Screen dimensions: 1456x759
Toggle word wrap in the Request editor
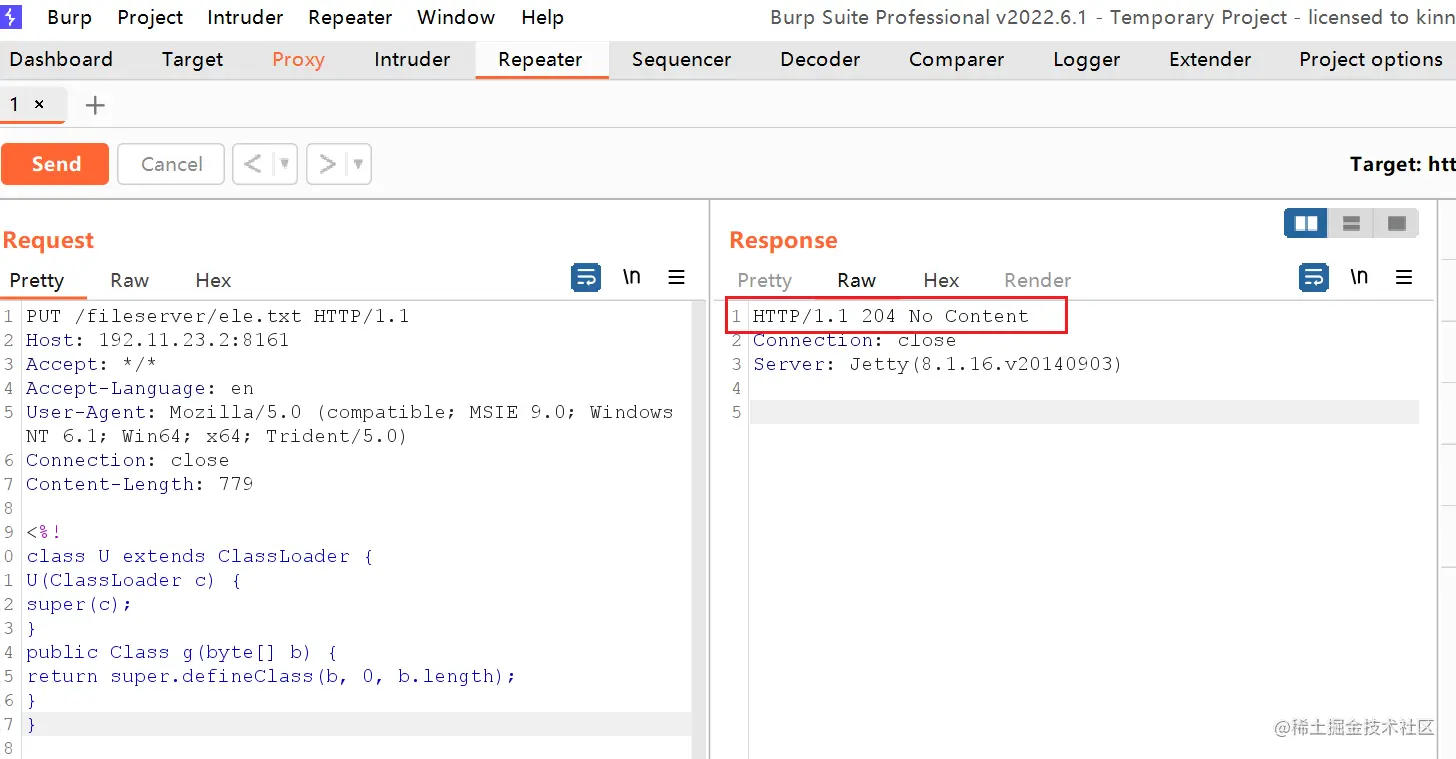point(586,278)
